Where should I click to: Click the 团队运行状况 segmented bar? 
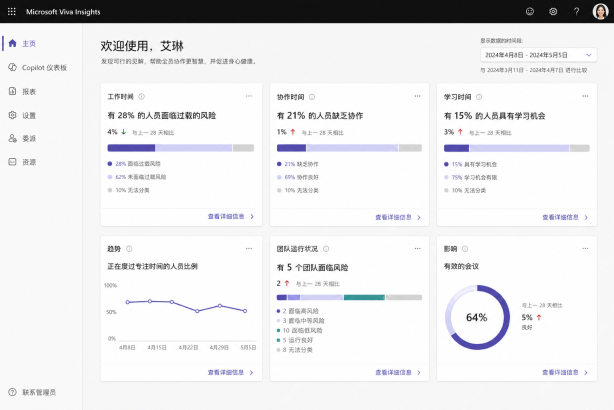(x=349, y=297)
